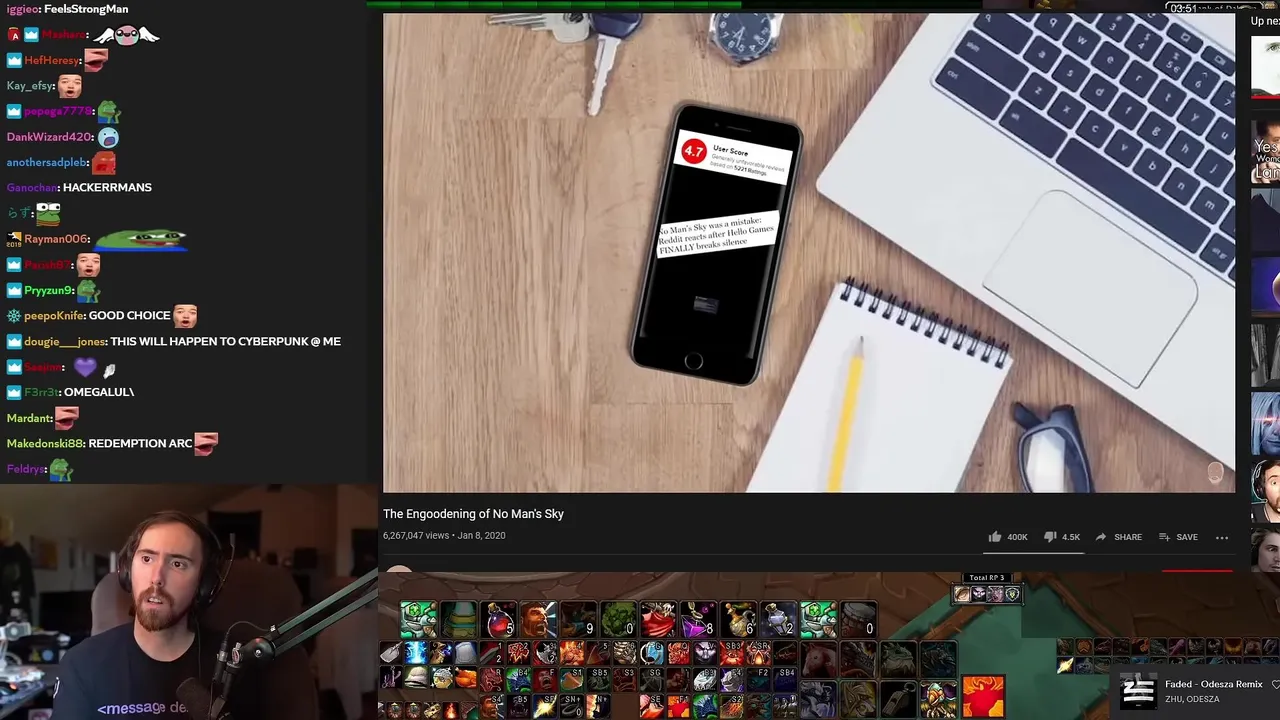Screen dimensions: 1280x720
Task: Click chat username F3rr3t
Action: click(40, 393)
